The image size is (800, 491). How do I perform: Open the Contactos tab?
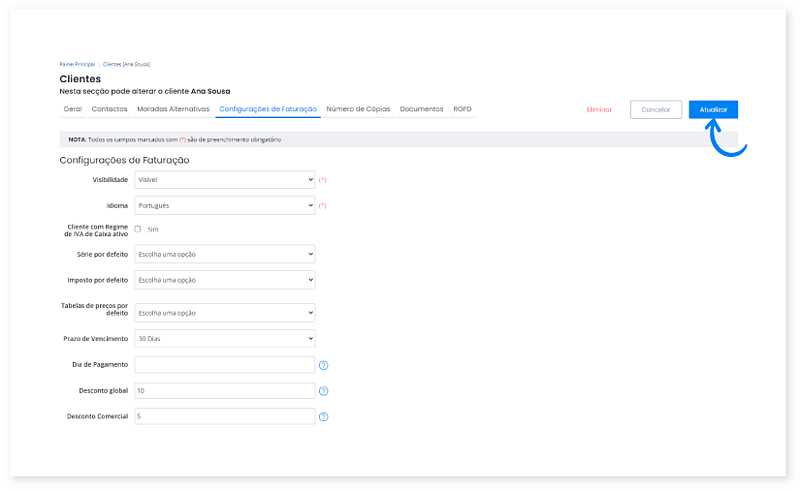pos(109,108)
